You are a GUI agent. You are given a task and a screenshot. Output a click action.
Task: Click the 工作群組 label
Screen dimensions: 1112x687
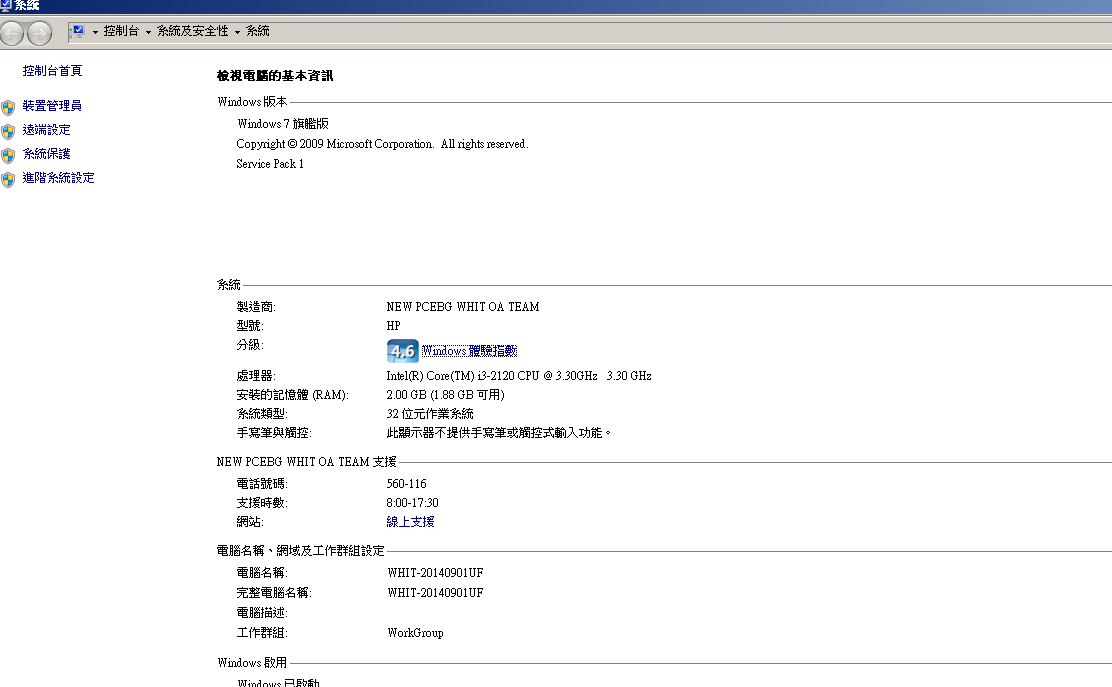pyautogui.click(x=262, y=633)
